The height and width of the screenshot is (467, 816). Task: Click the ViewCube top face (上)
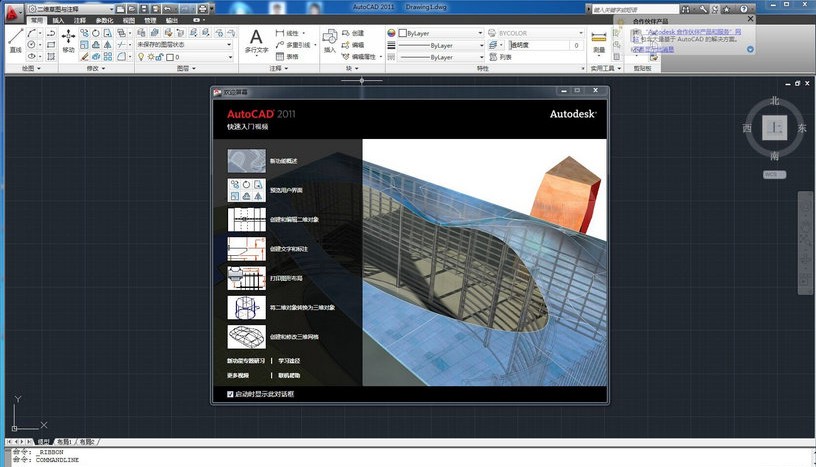pyautogui.click(x=773, y=128)
